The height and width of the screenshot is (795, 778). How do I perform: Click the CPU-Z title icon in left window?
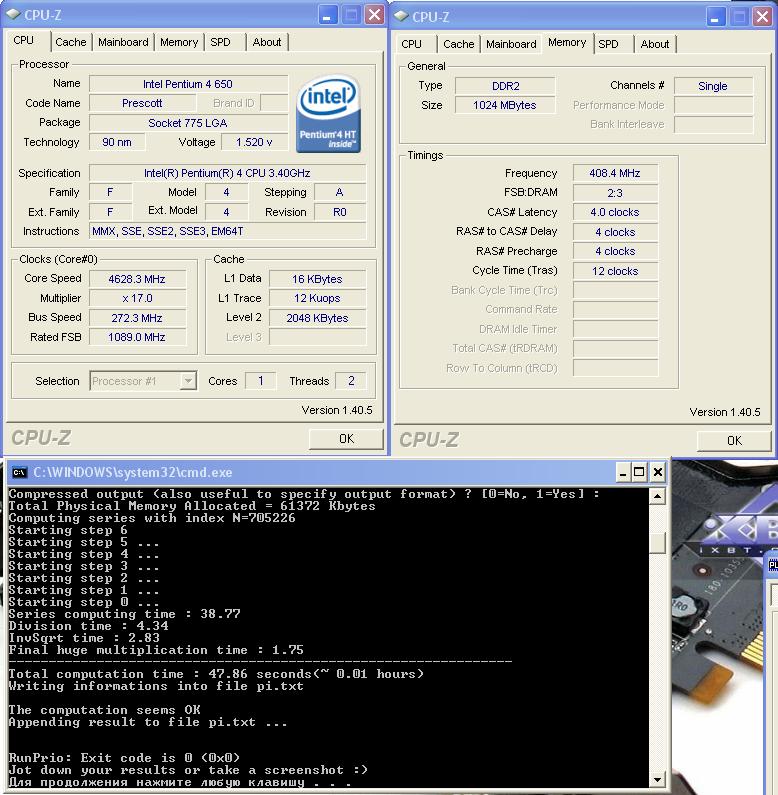coord(14,15)
